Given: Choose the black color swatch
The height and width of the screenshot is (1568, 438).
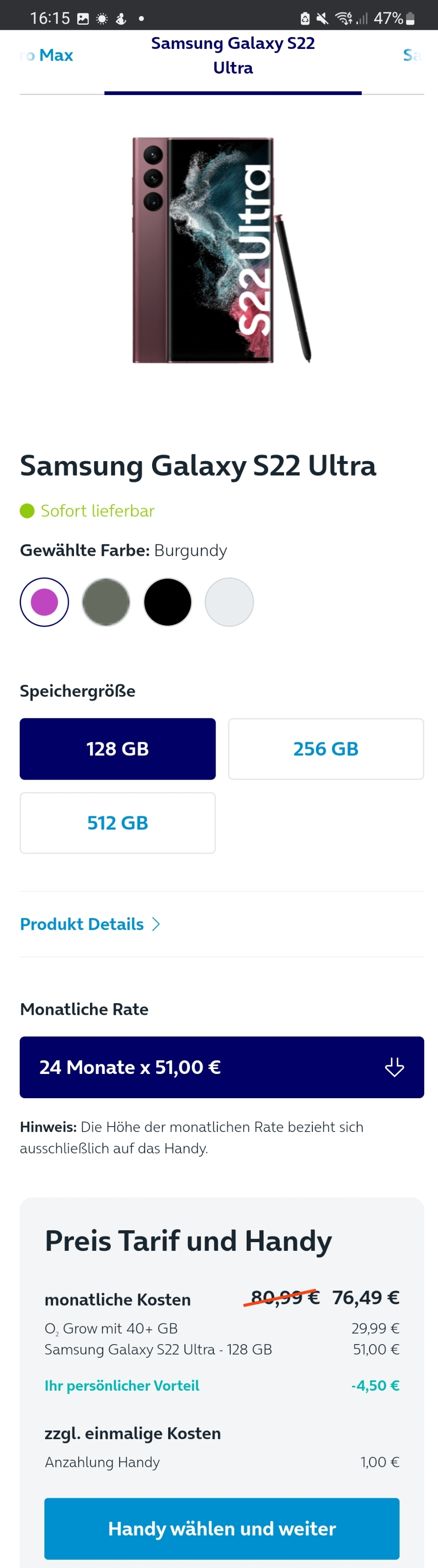Looking at the screenshot, I should pos(167,602).
